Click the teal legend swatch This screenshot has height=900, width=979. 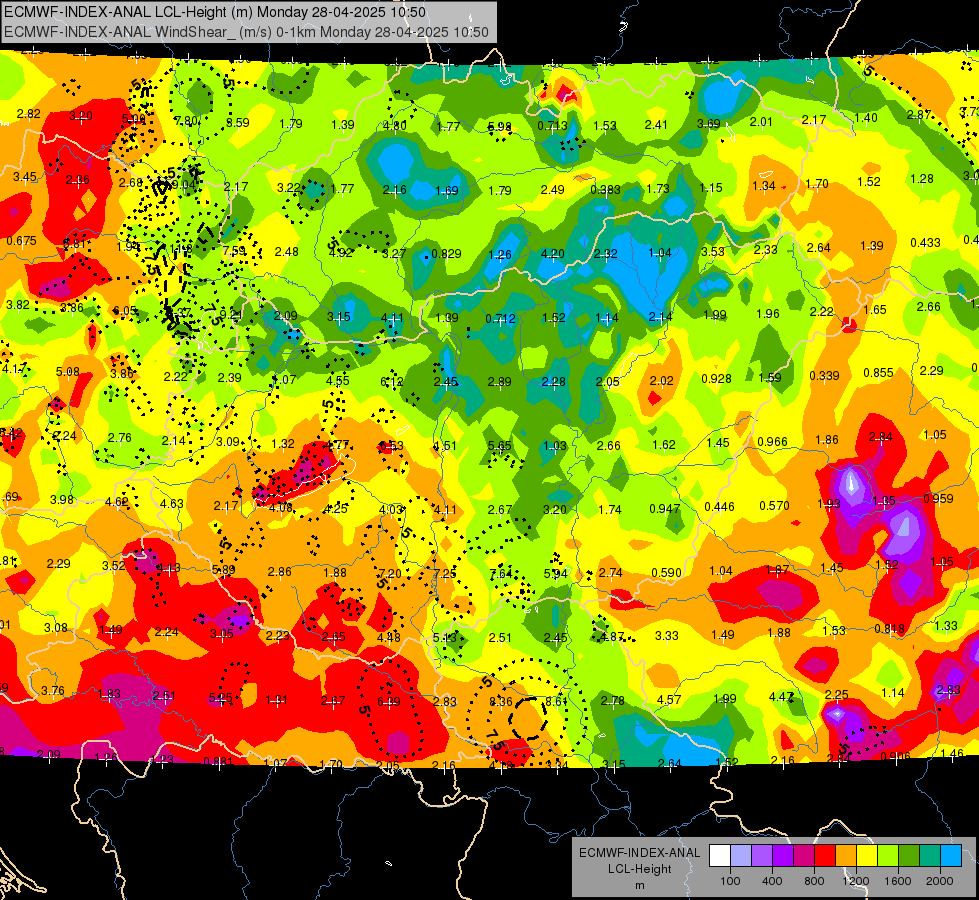pyautogui.click(x=930, y=856)
